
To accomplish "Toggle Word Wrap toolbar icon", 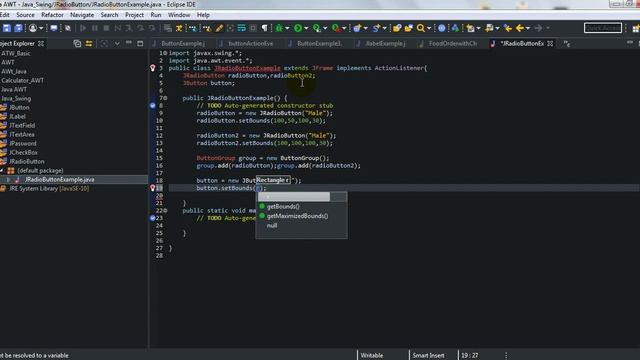I will click(x=242, y=28).
